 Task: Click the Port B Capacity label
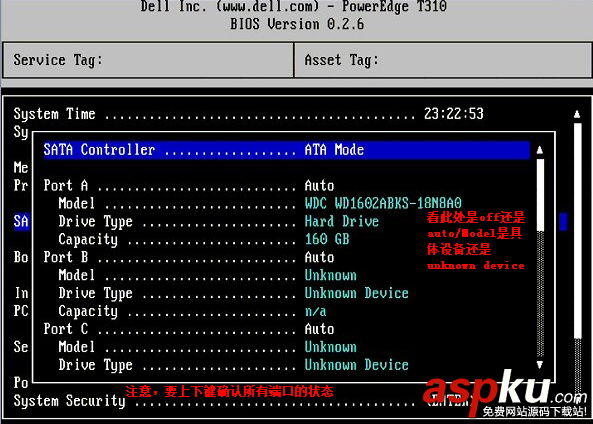click(x=88, y=311)
